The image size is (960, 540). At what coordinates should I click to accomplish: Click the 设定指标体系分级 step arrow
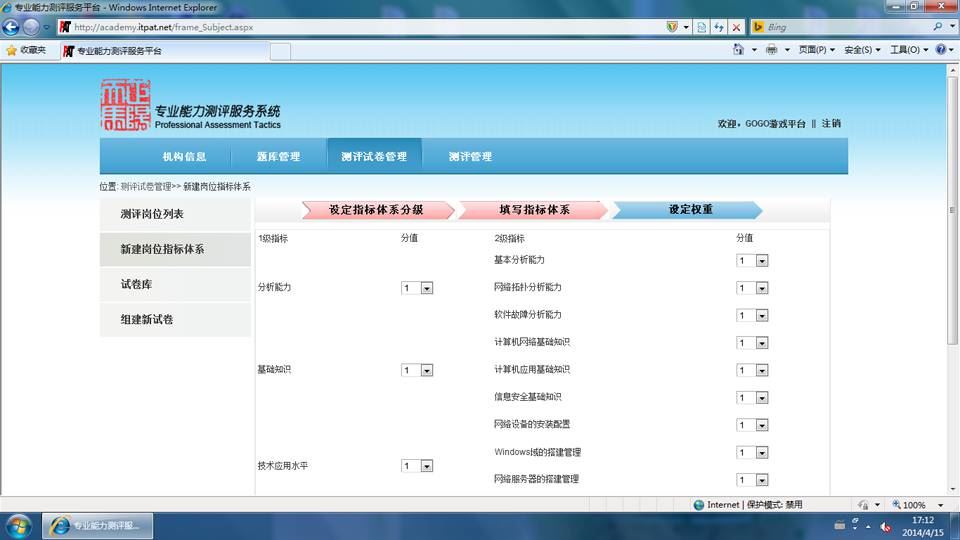coord(378,210)
